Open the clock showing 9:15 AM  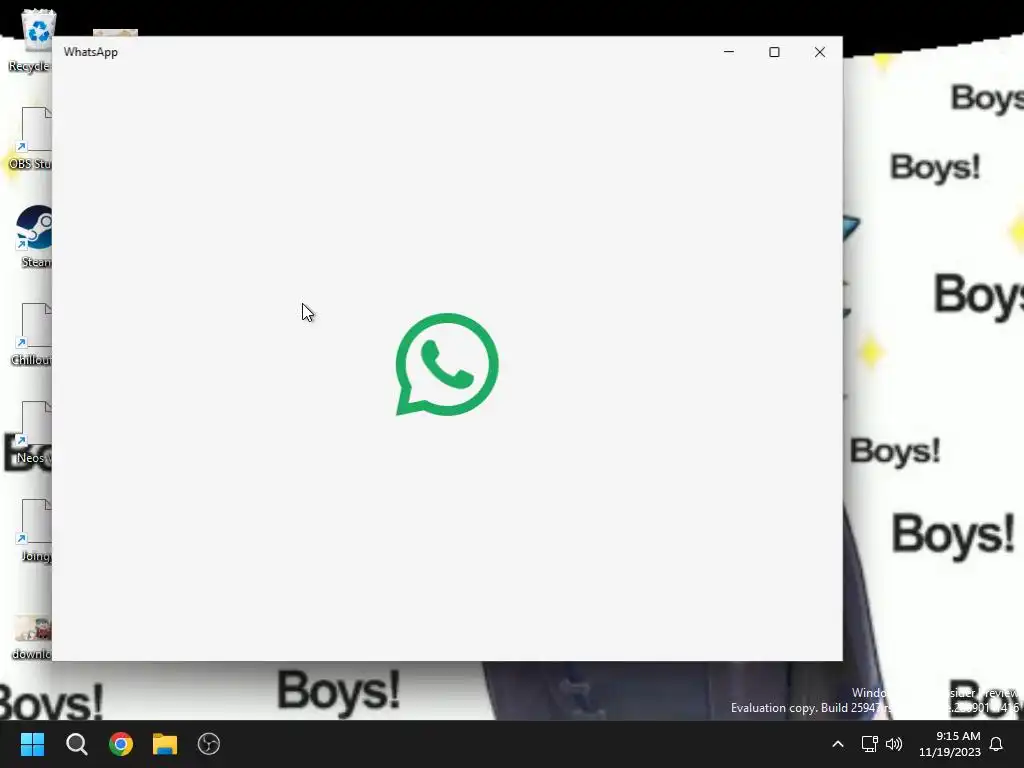[x=950, y=744]
